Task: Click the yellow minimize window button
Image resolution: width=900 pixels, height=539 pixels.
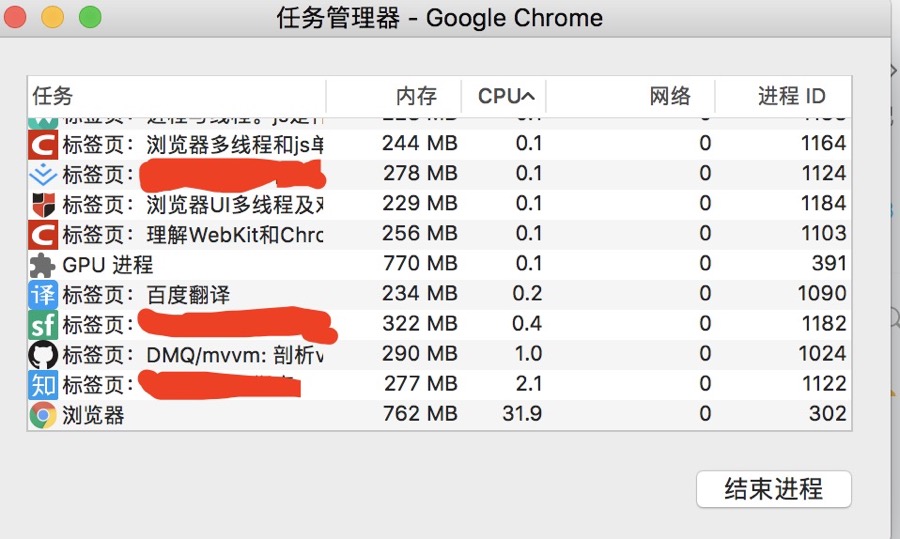Action: [52, 17]
